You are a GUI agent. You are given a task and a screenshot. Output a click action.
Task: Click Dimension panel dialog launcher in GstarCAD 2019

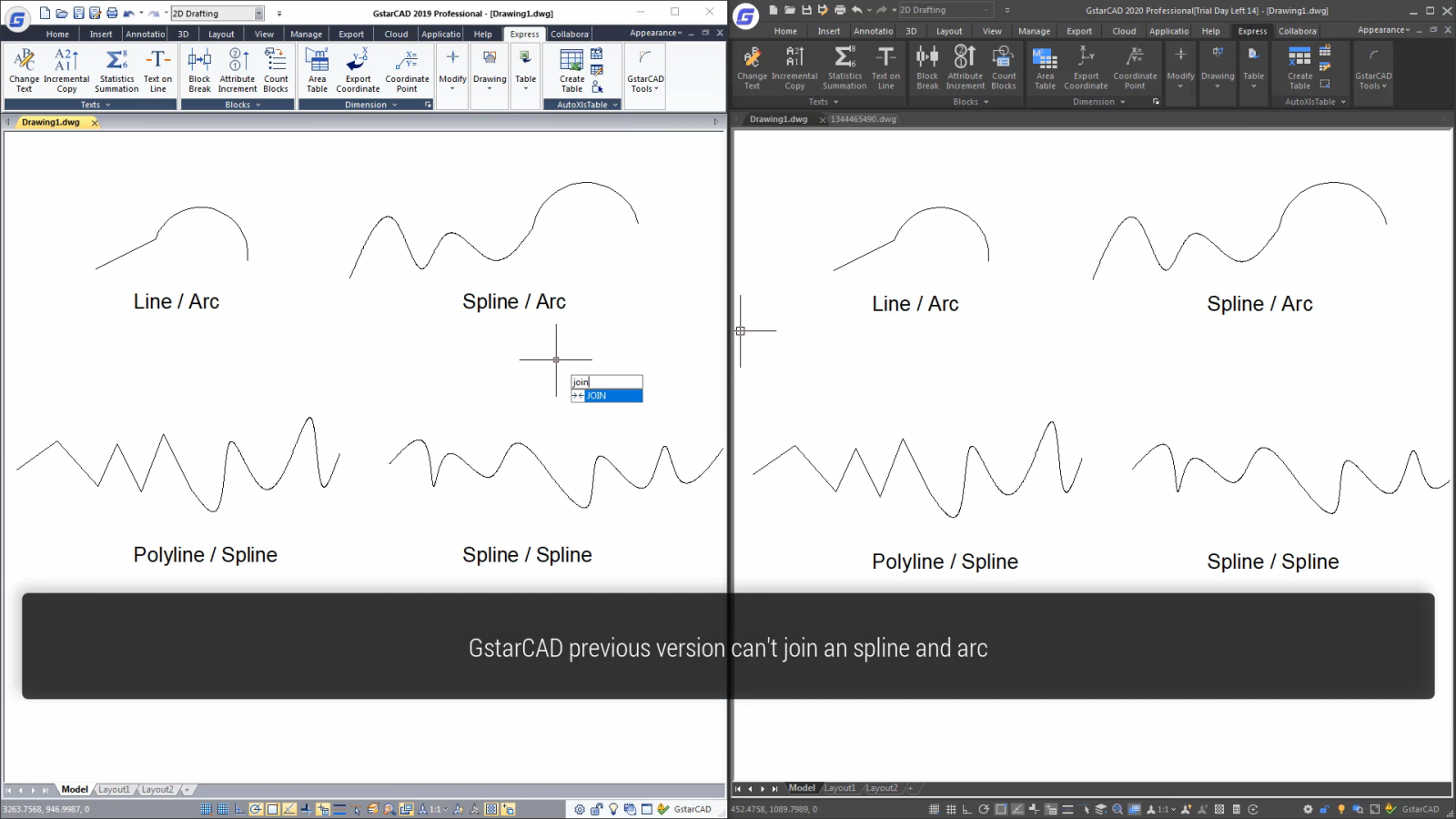point(428,105)
